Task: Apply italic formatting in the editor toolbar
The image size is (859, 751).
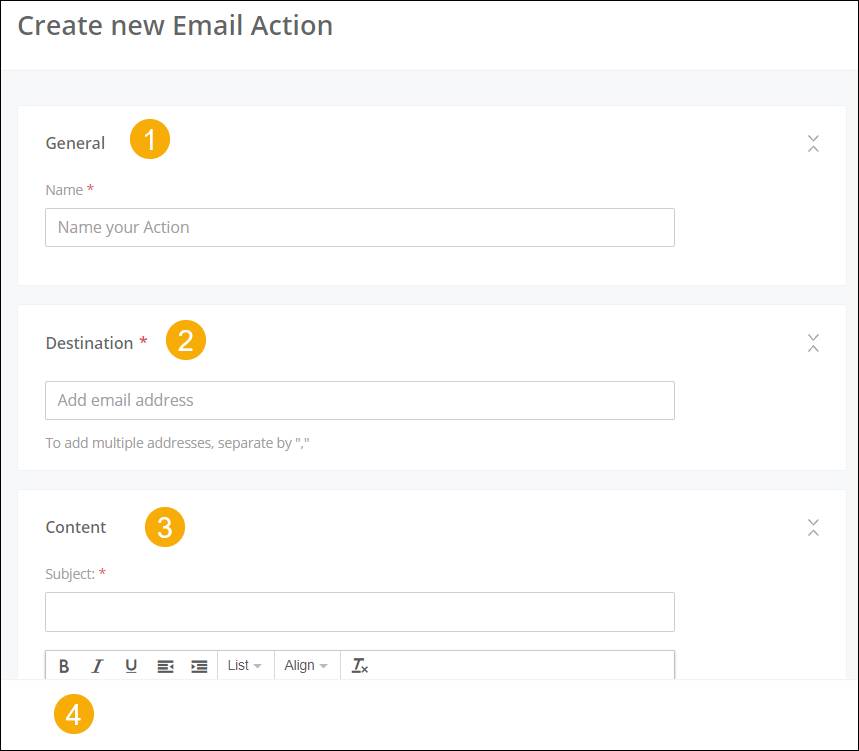Action: coord(97,666)
